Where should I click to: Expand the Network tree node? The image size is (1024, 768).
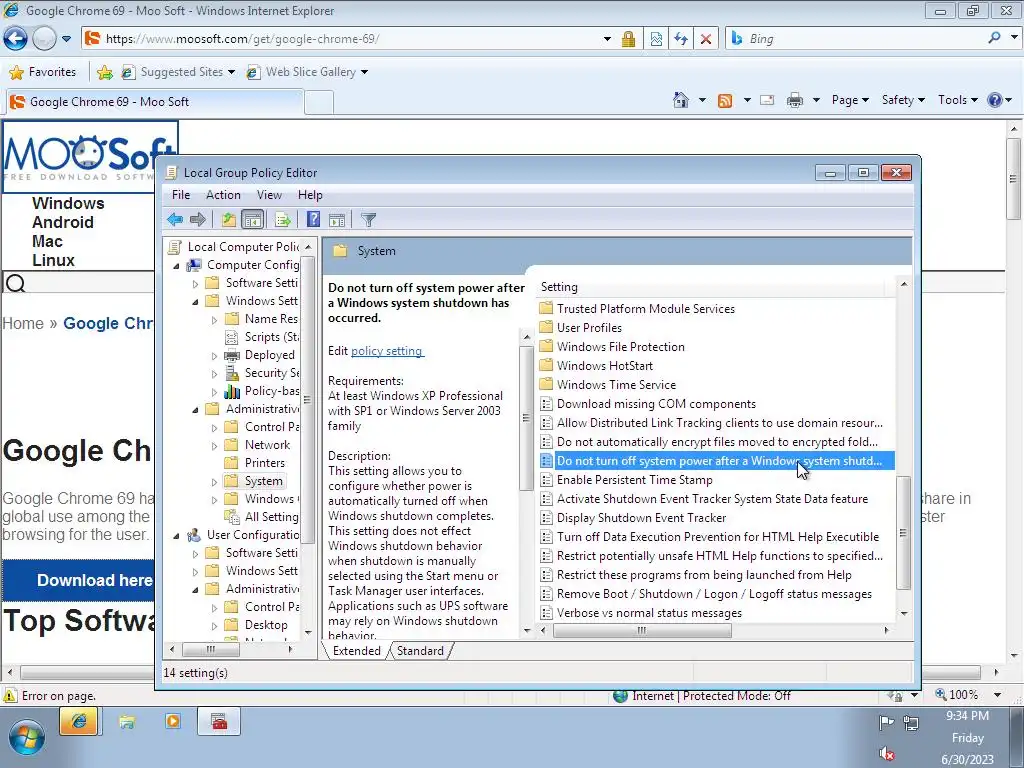214,446
